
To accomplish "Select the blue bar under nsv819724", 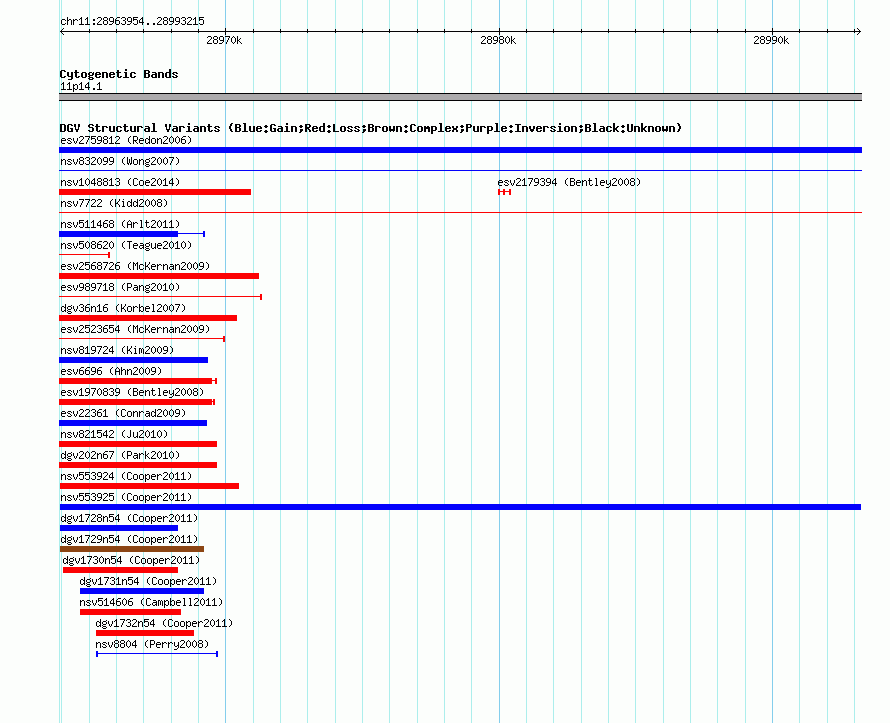I will point(133,360).
